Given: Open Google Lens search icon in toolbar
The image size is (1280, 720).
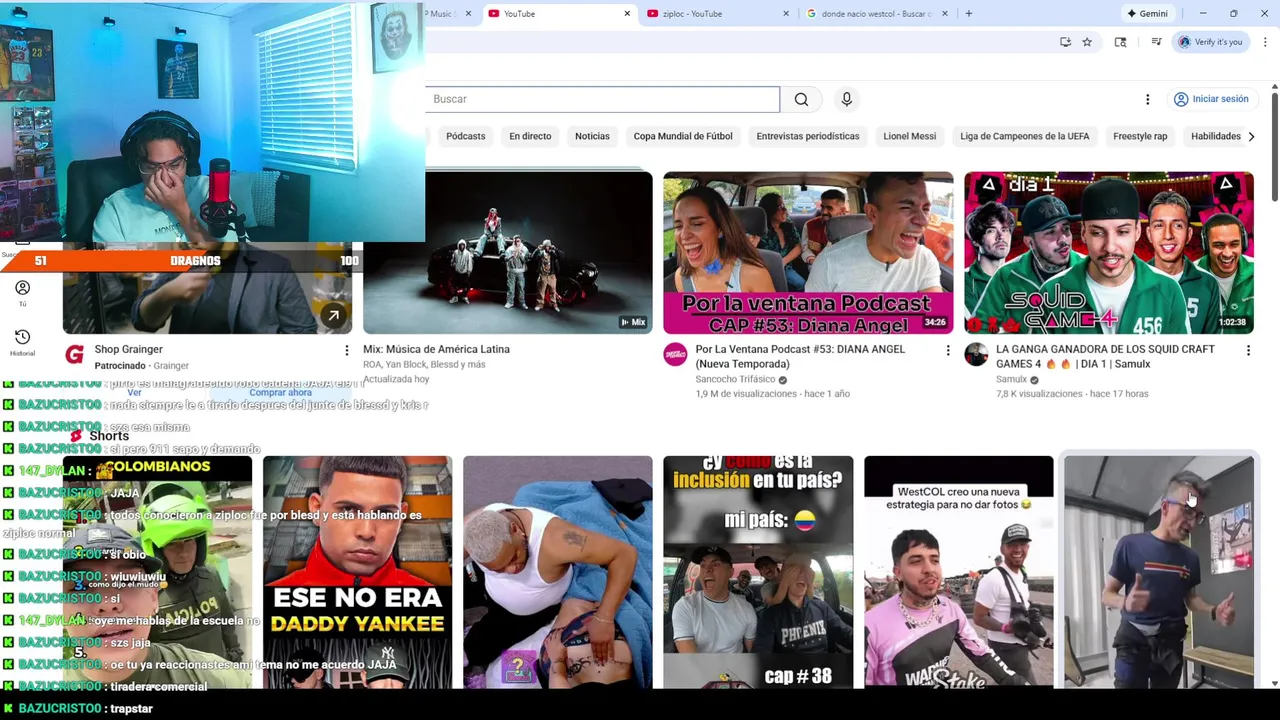Looking at the screenshot, I should click(x=1120, y=42).
